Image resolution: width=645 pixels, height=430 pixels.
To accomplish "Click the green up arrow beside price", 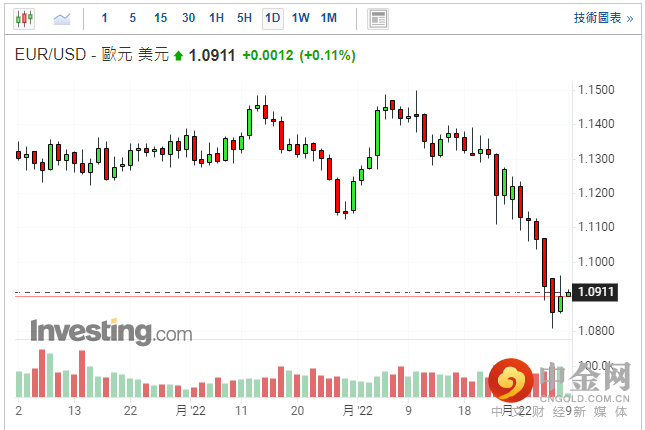I will click(179, 56).
